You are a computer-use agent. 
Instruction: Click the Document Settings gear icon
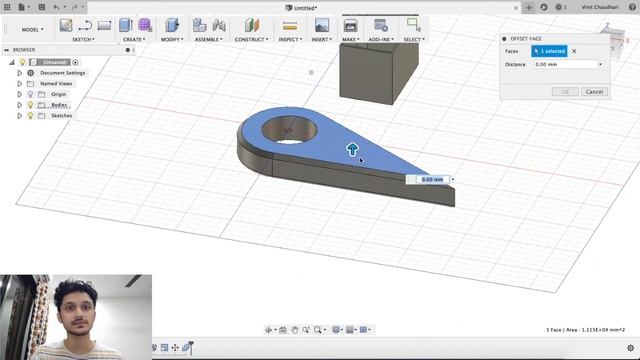pos(31,73)
